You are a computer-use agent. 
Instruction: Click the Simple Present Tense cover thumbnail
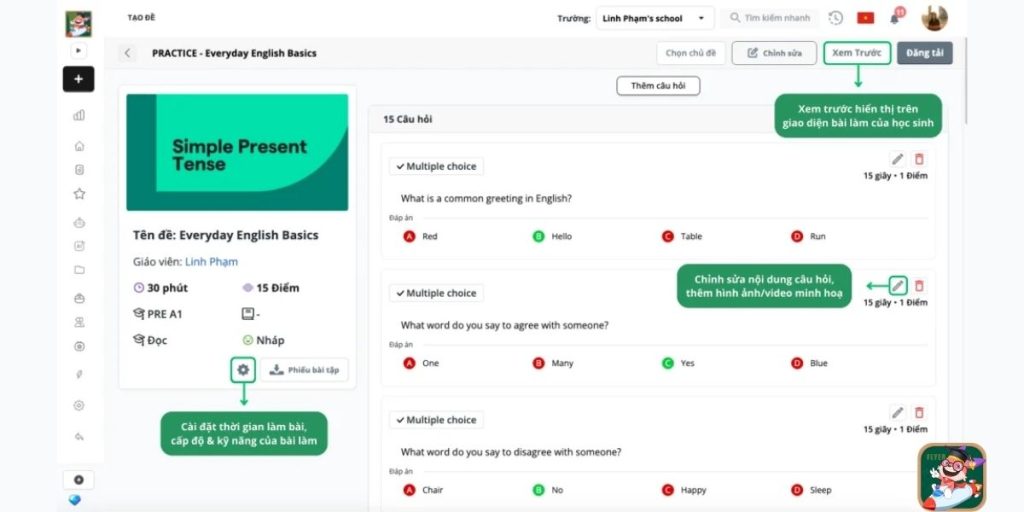[237, 152]
